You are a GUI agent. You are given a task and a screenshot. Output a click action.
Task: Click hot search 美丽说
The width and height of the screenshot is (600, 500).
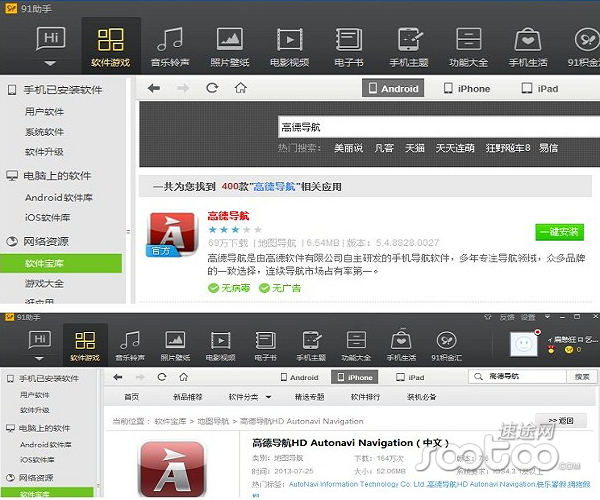tap(348, 148)
